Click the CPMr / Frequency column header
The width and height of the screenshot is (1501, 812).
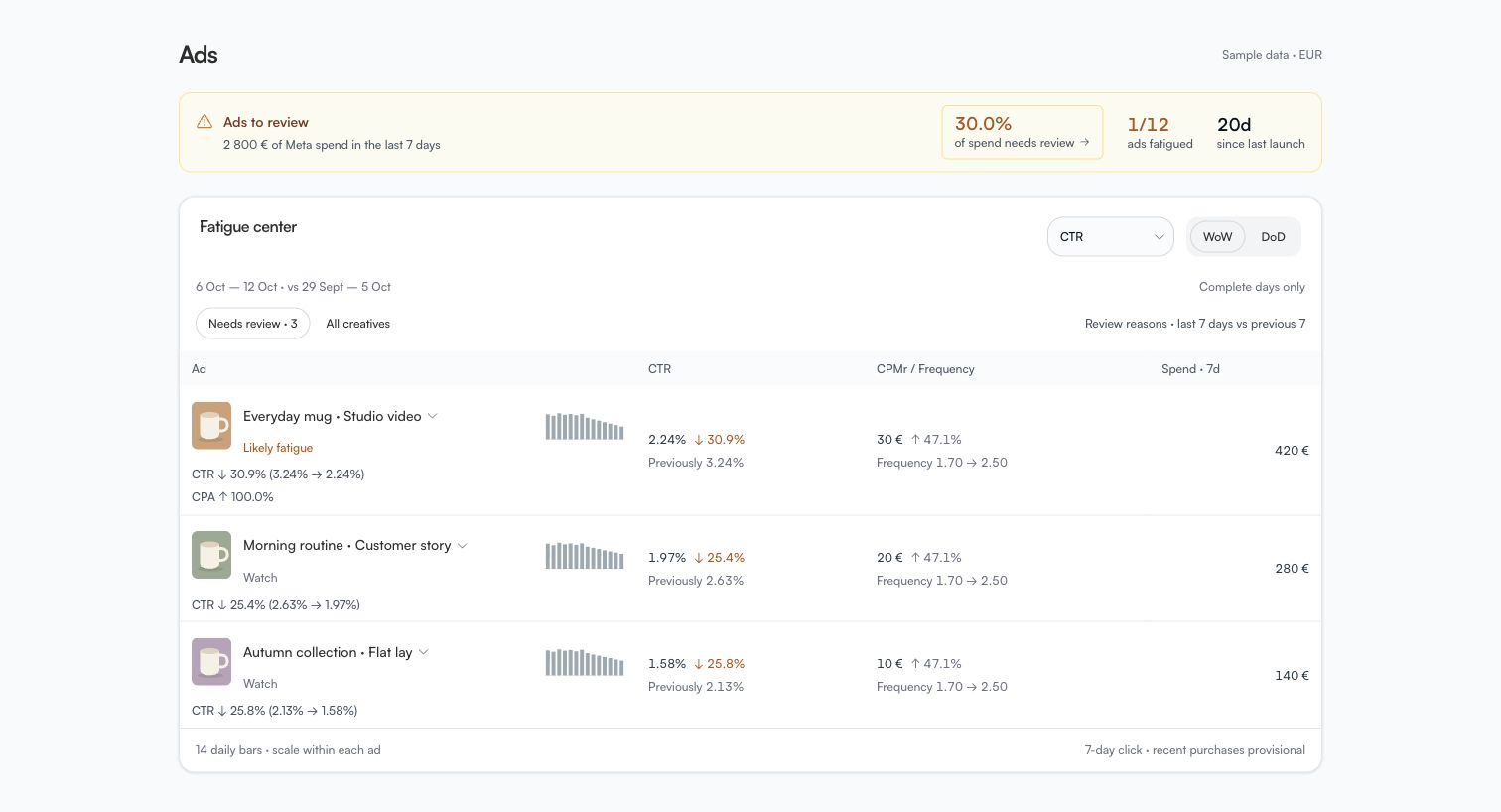(925, 368)
